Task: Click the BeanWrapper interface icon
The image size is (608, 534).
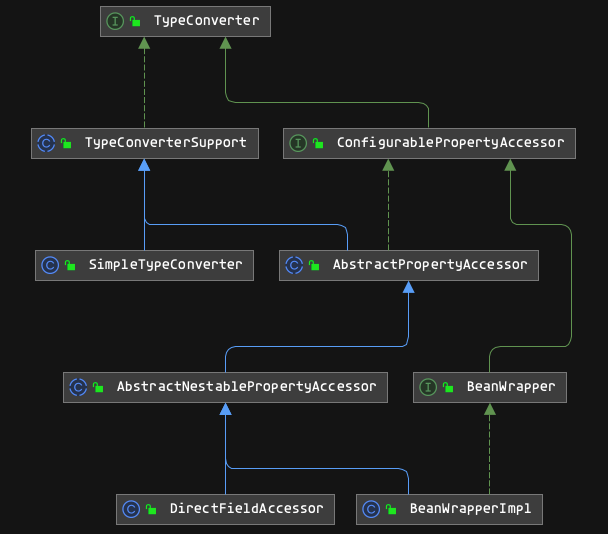Action: (x=428, y=386)
